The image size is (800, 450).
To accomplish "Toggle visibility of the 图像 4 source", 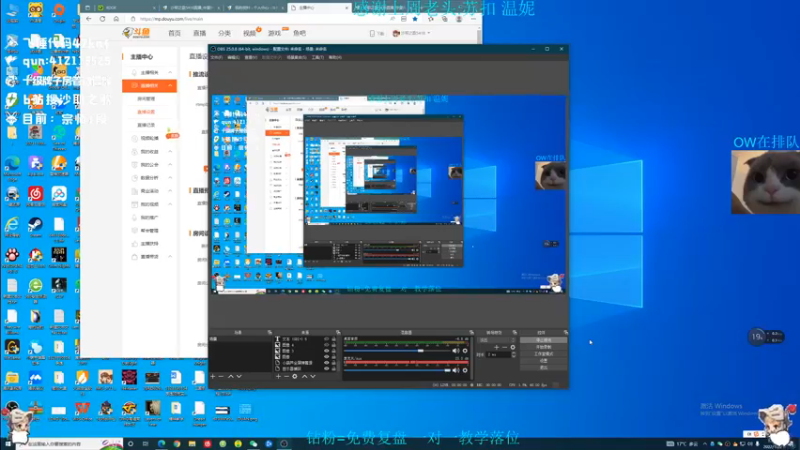I will tap(327, 345).
